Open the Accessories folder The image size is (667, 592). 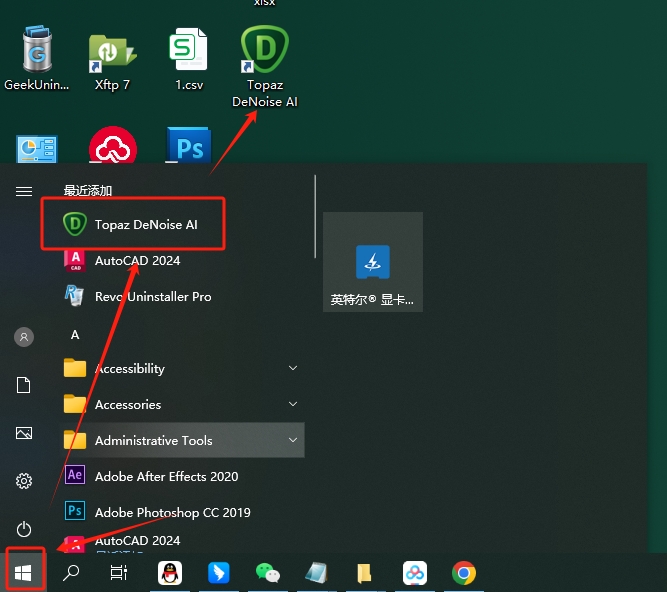pos(183,404)
